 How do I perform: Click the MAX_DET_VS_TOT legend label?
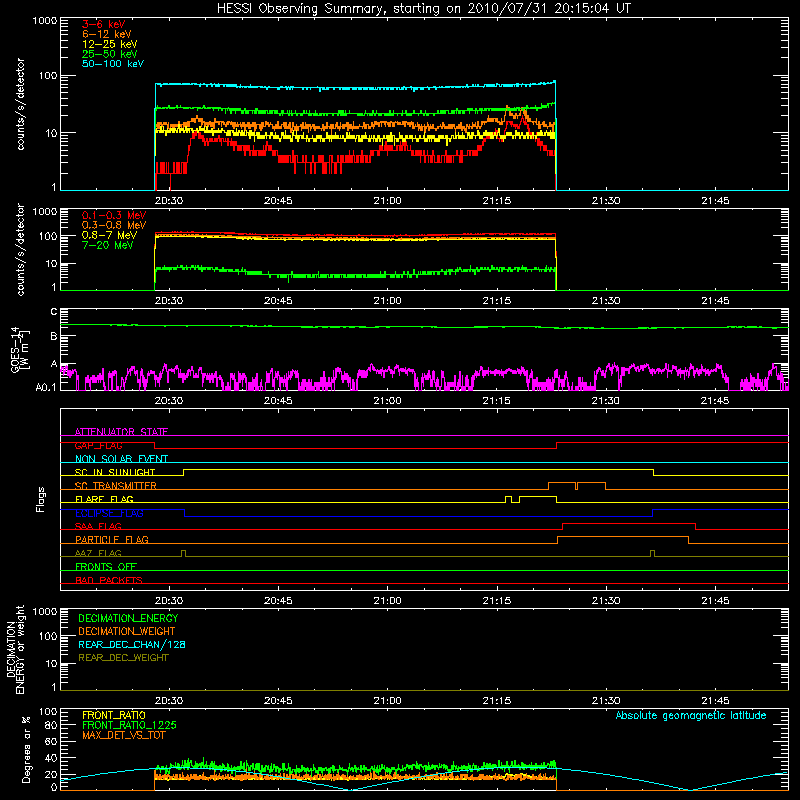click(123, 735)
